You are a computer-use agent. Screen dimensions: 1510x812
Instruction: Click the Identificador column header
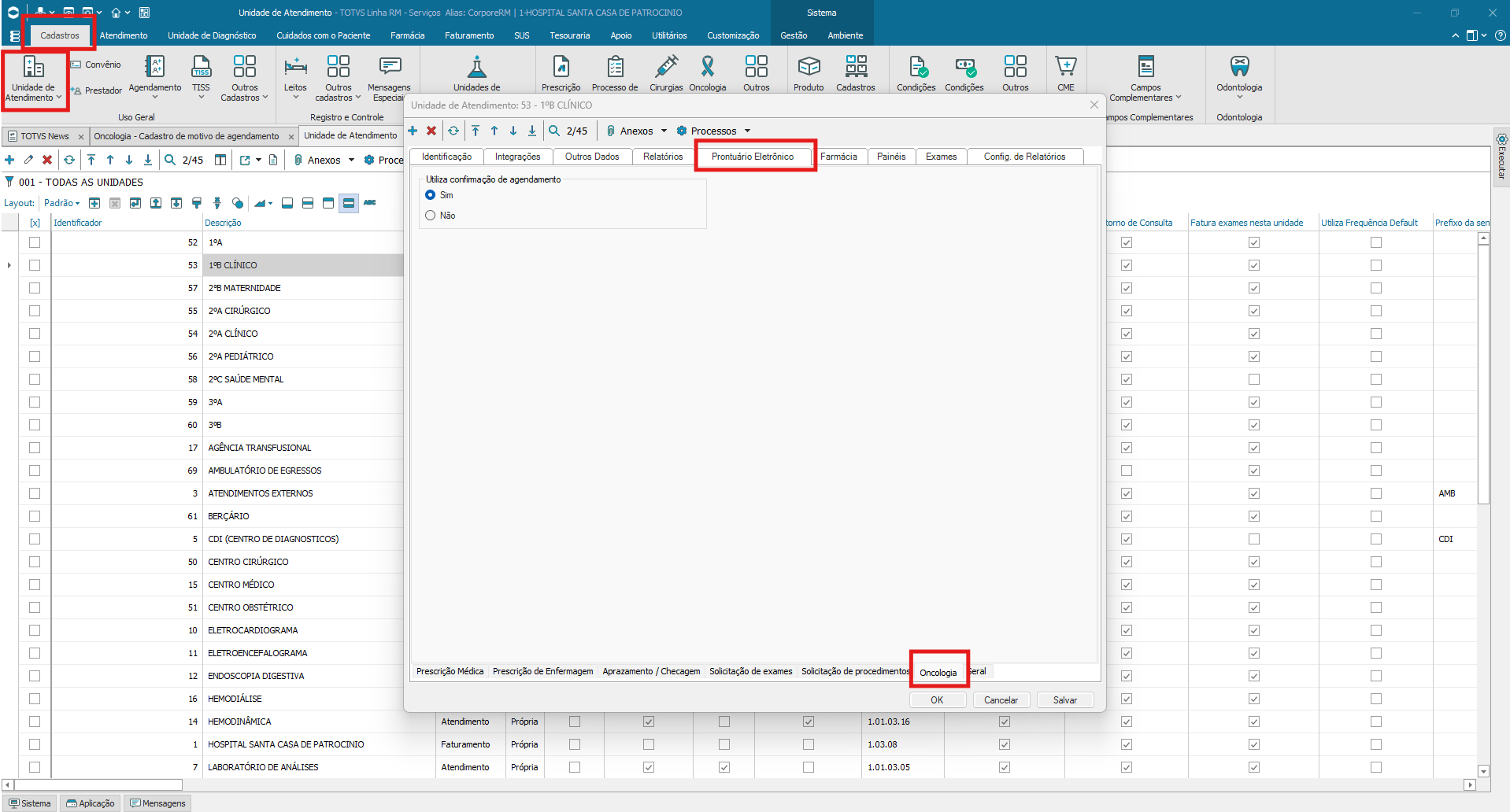(x=126, y=223)
